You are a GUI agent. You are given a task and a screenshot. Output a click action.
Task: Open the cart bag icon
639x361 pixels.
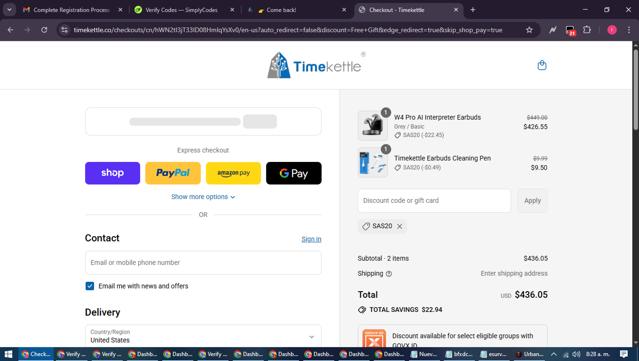[x=542, y=65]
